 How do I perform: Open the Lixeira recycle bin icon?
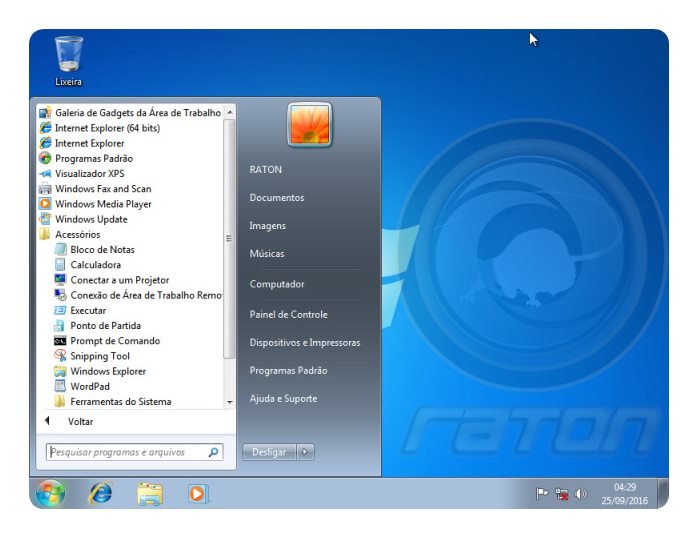click(69, 61)
